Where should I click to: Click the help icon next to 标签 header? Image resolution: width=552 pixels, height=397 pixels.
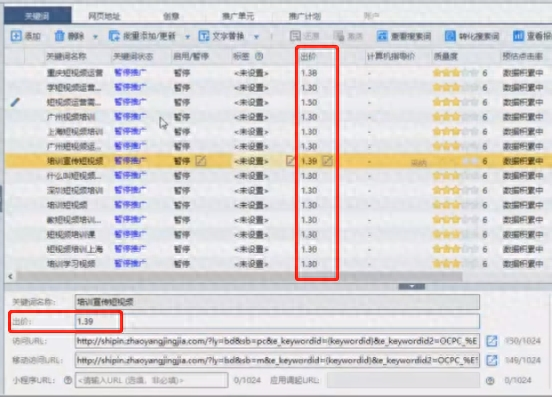(259, 56)
